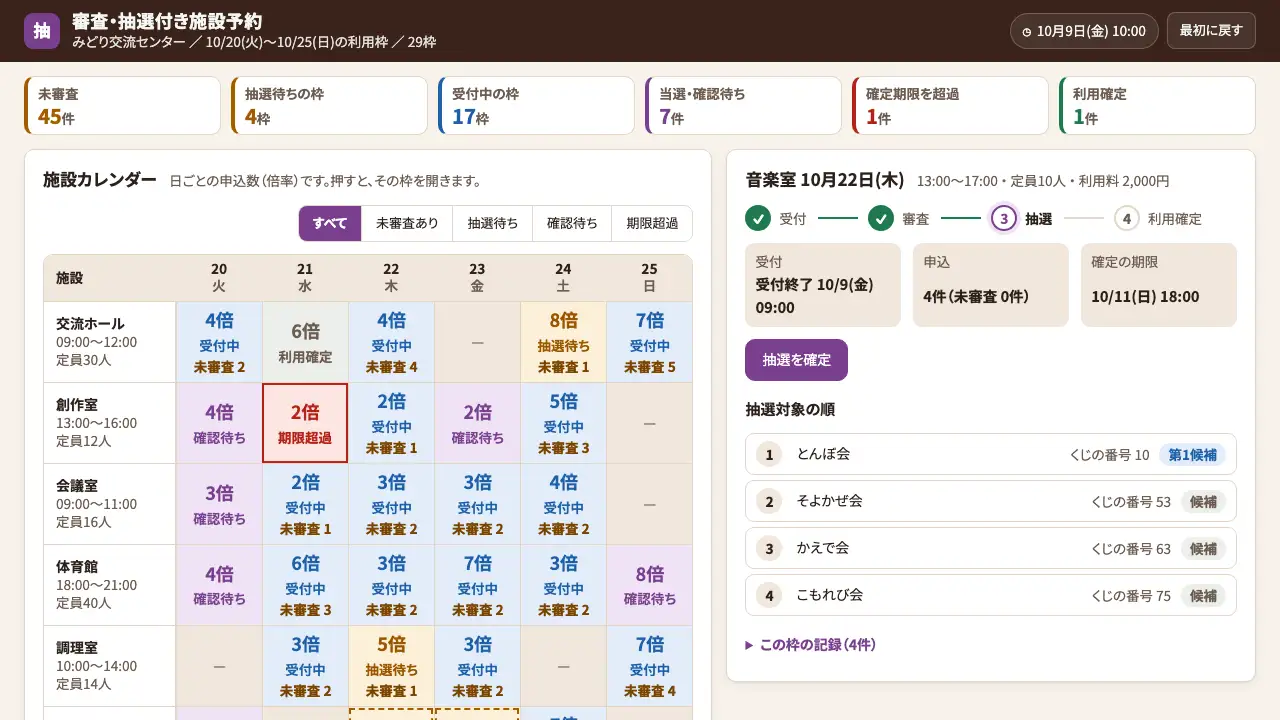Screen dimensions: 1280x720
Task: Open 調理室 25日 7倍 受付中 slot
Action: (x=649, y=666)
